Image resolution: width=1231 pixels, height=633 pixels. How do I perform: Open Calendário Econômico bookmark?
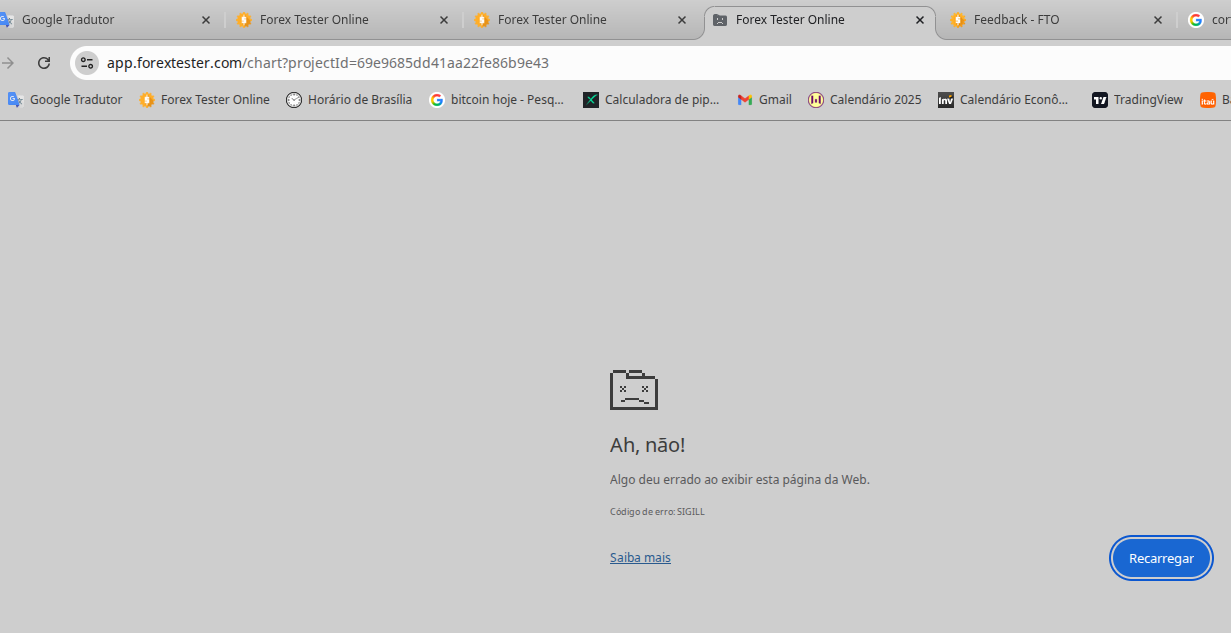coord(1004,100)
